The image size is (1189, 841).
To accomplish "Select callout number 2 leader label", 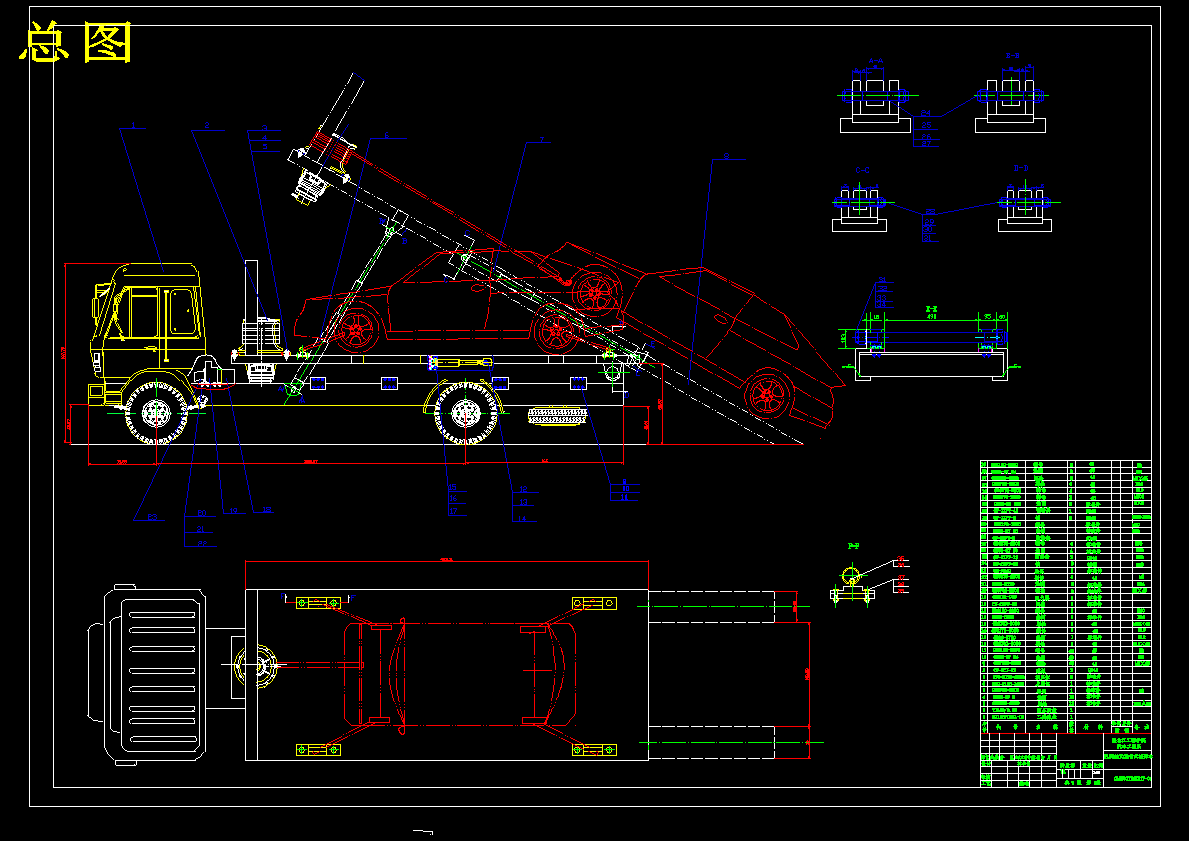I will coord(206,126).
